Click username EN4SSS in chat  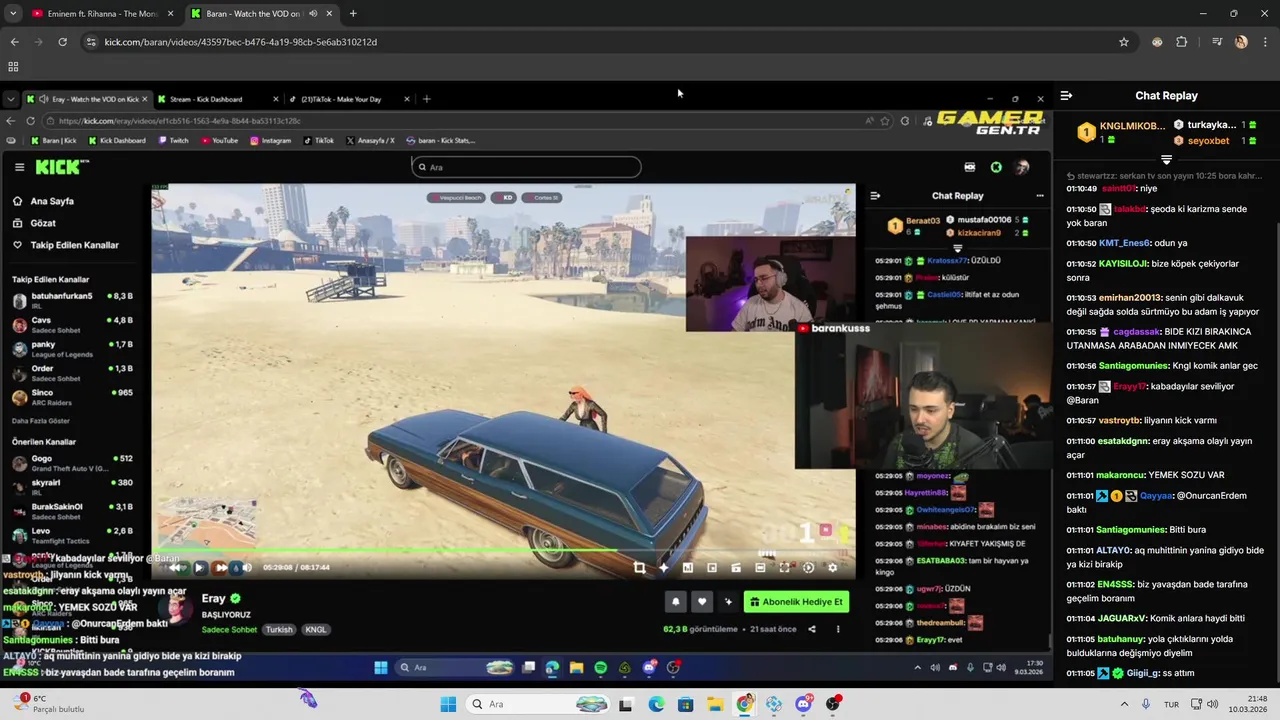coord(1115,585)
